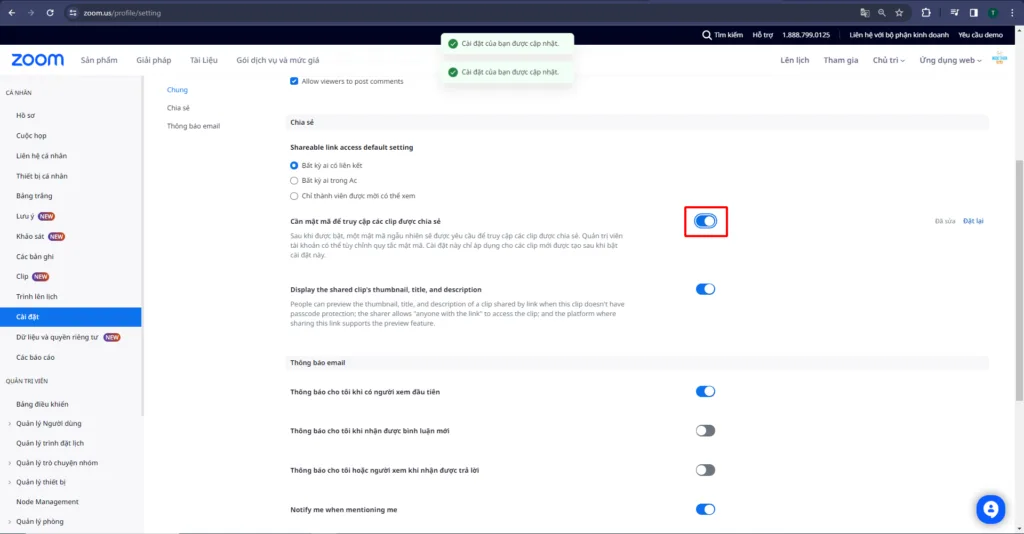Open the browser extensions puzzle icon

[x=926, y=13]
